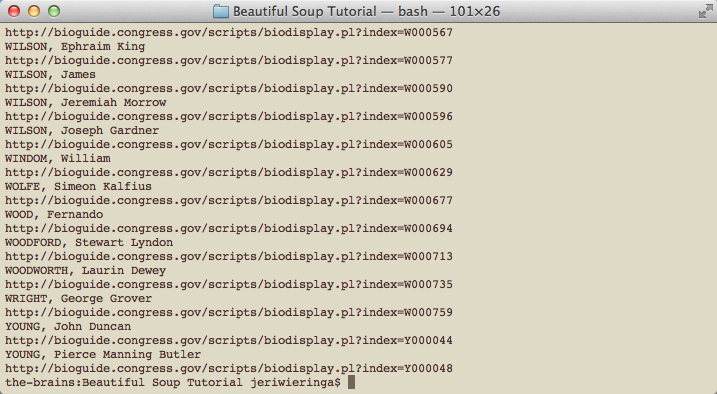Image resolution: width=717 pixels, height=394 pixels.
Task: Click the line 'YOUNG, John Duncan'
Action: 68,326
